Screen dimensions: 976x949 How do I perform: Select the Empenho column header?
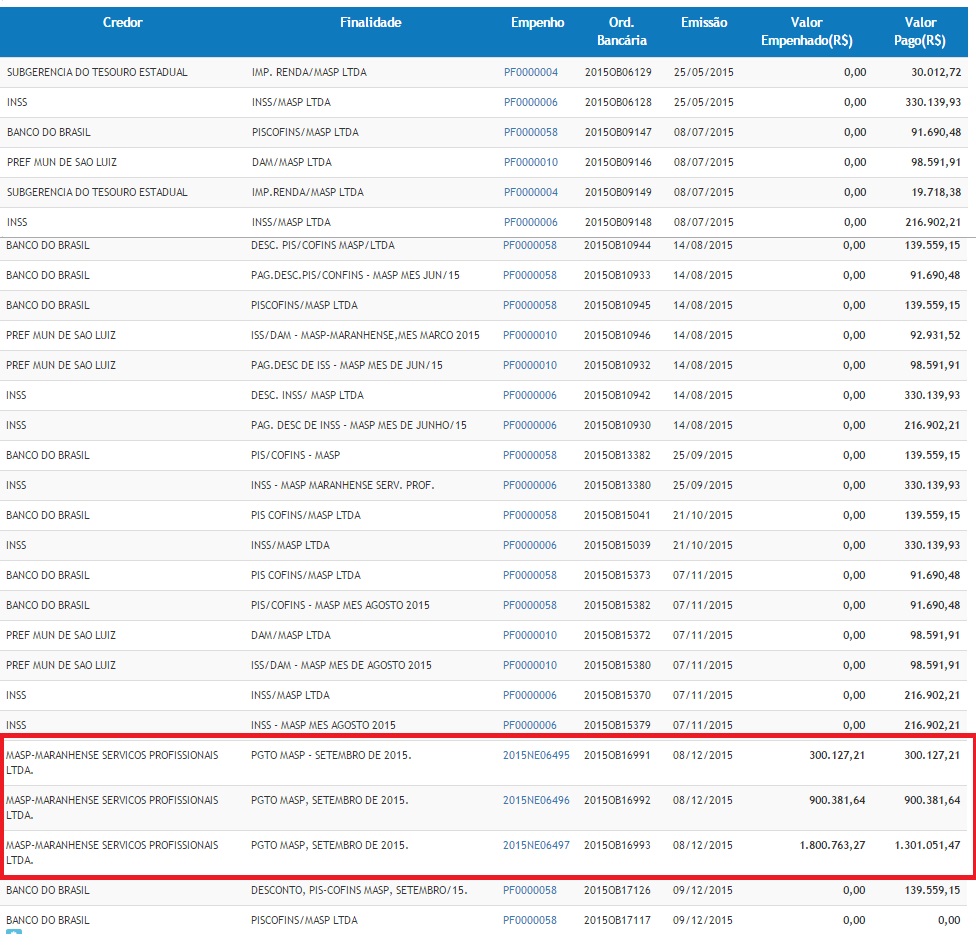pos(537,23)
